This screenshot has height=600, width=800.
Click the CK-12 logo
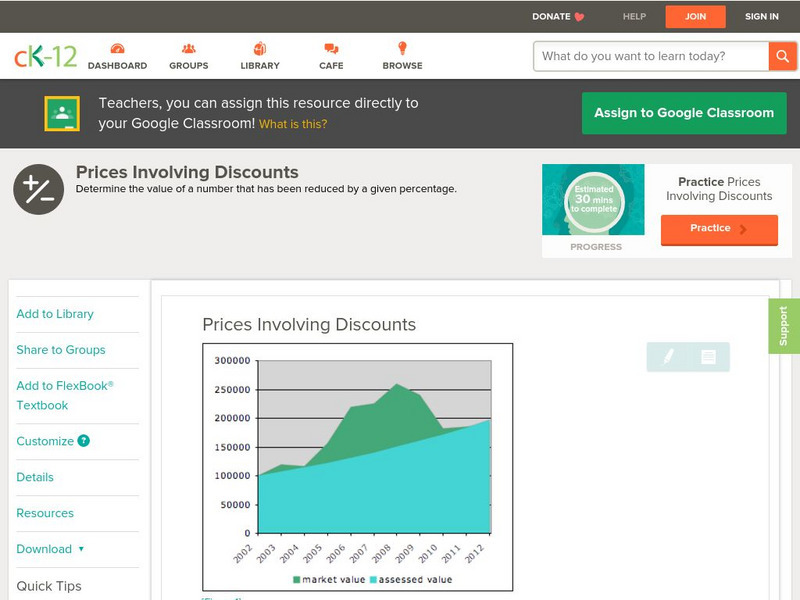point(45,56)
